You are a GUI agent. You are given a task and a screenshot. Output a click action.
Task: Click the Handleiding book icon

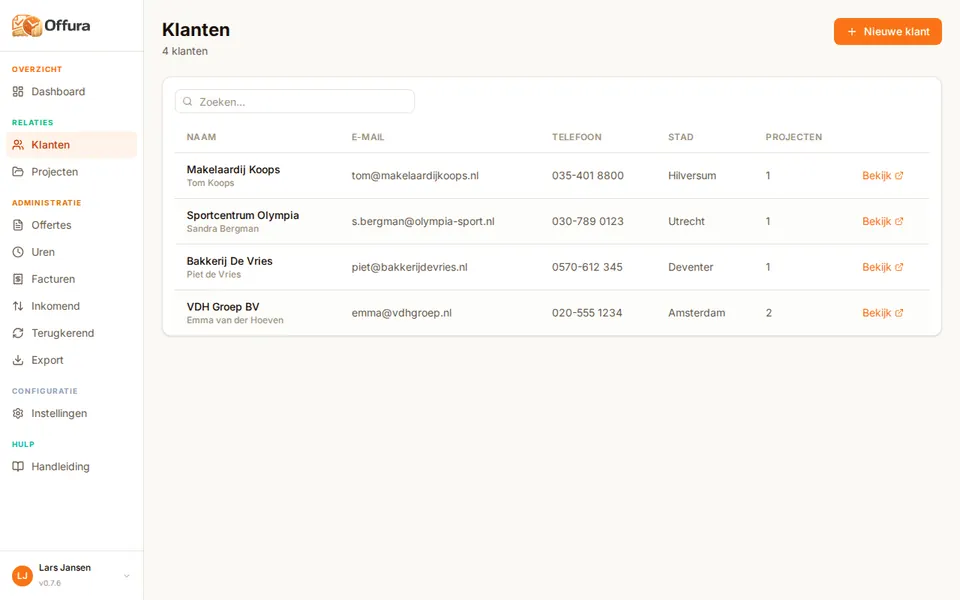[18, 467]
